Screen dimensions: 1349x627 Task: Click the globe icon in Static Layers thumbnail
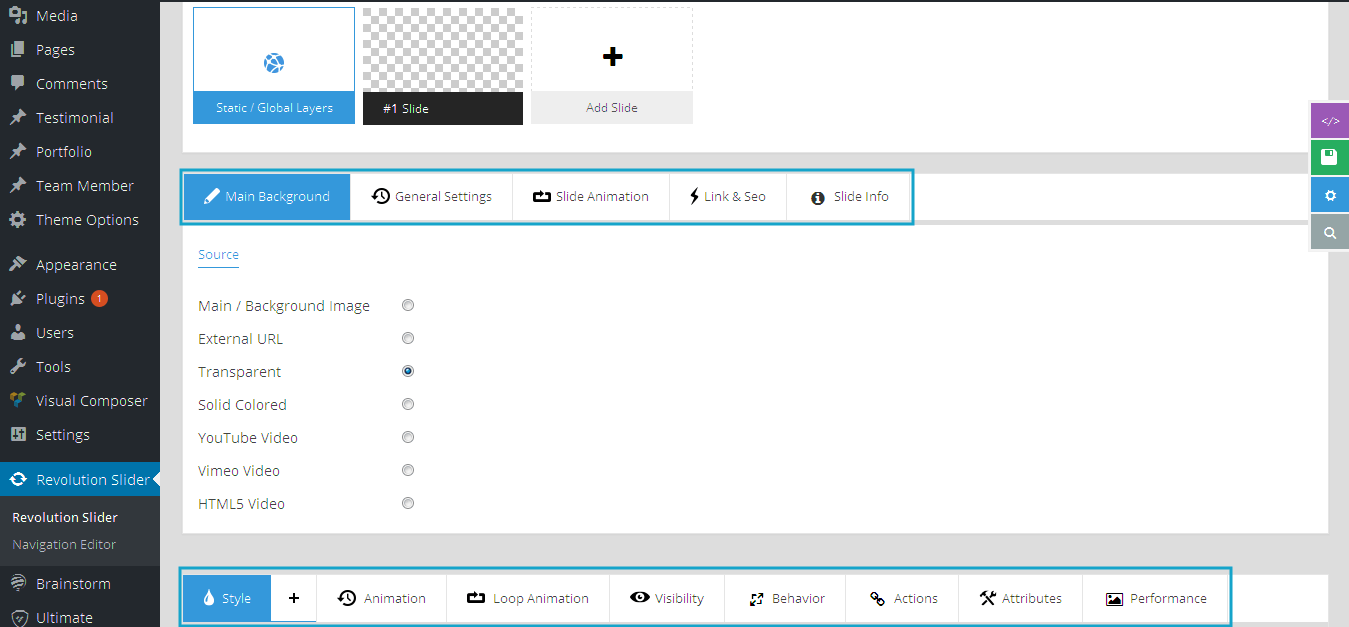[274, 63]
